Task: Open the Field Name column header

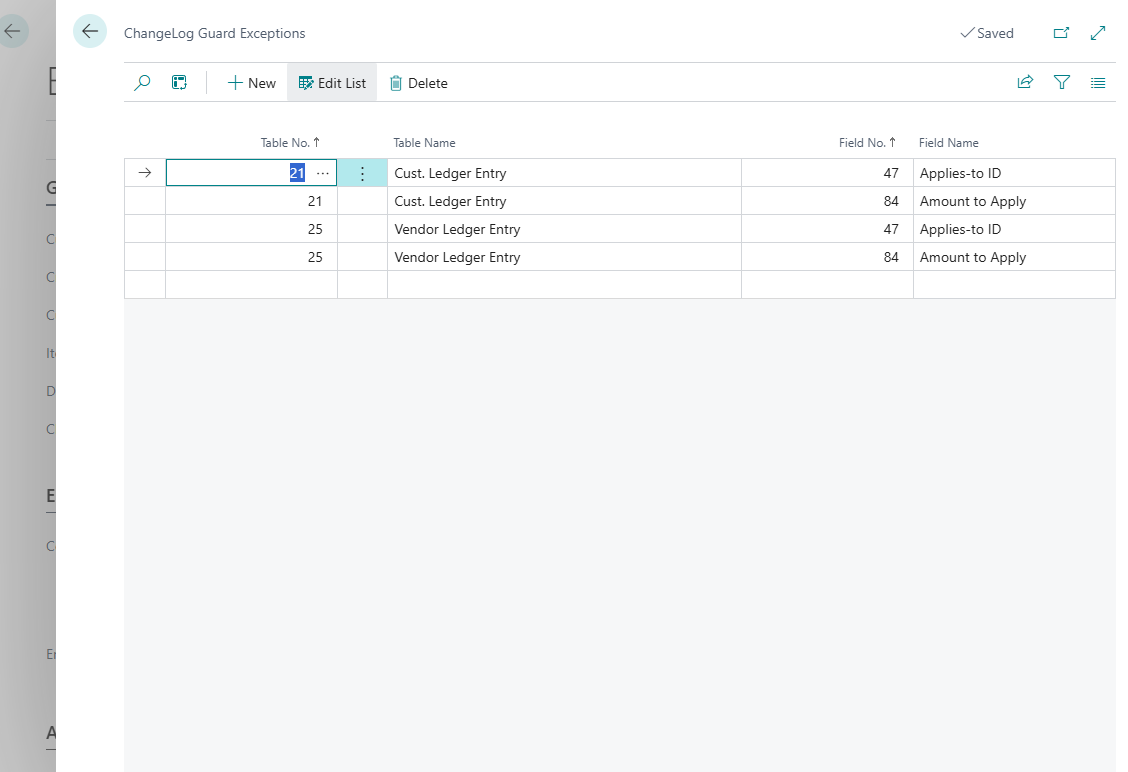Action: 949,142
